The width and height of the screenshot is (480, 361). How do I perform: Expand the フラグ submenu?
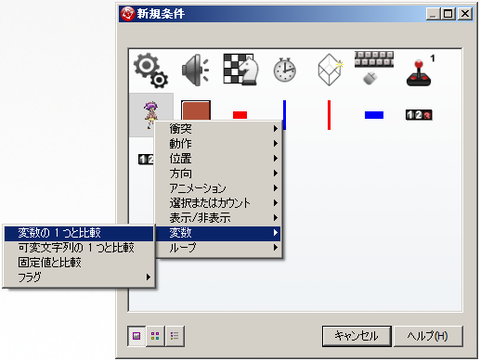tap(79, 277)
